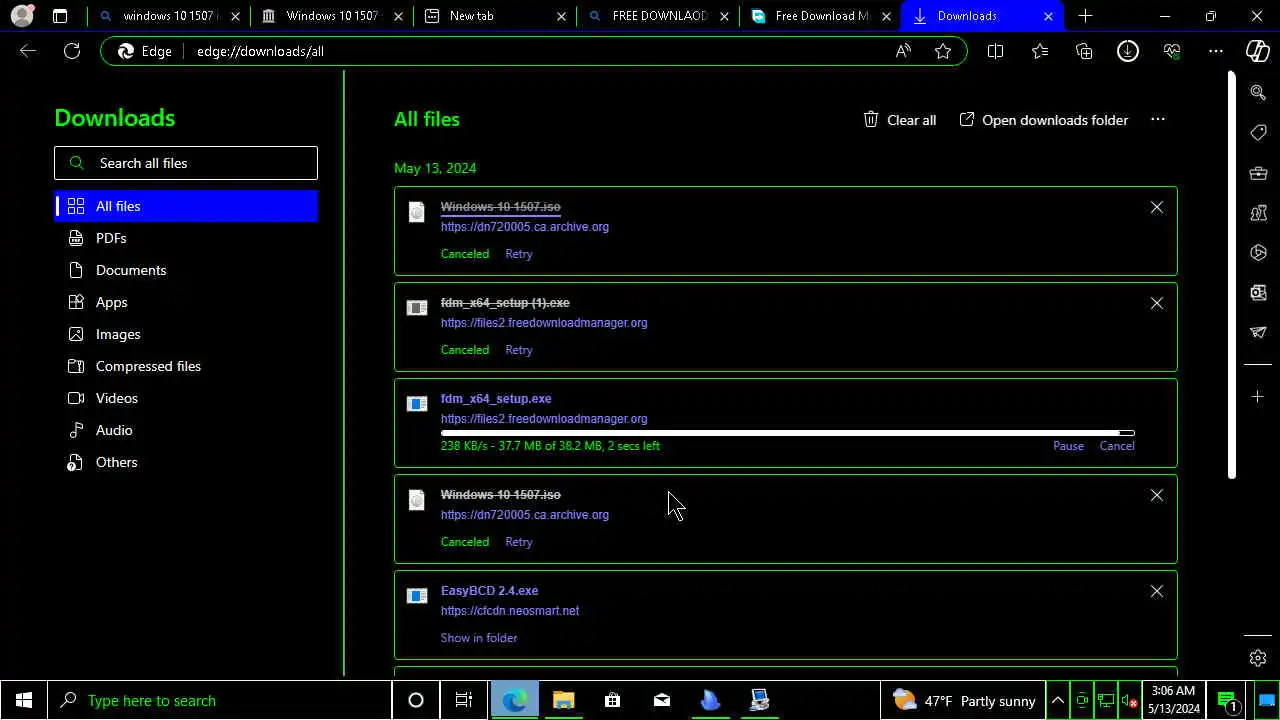Add this page to favorites star

coord(943,51)
